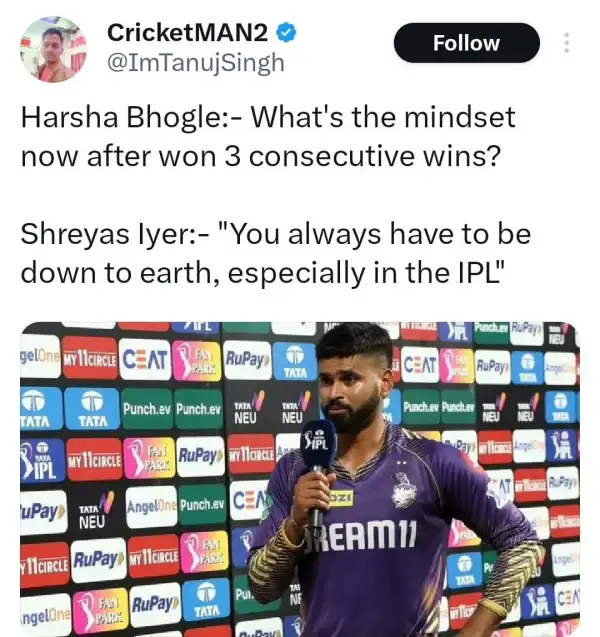Open the Shreyas Iyer interview photo
This screenshot has height=637, width=600.
300,479
